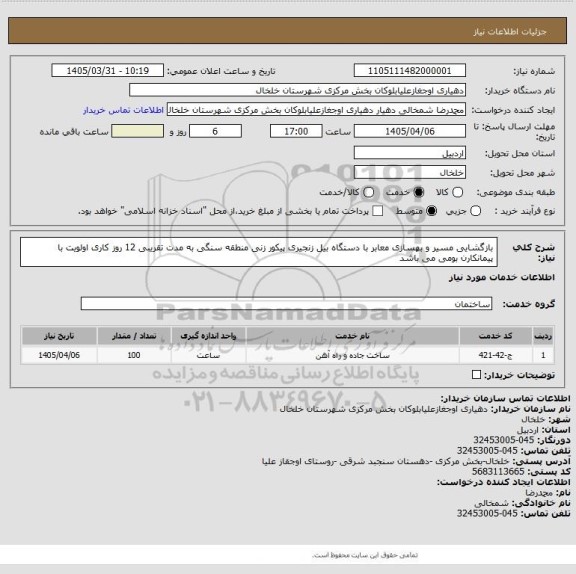
Task: Select the 'خدمت' radio button
Action: [x=418, y=192]
